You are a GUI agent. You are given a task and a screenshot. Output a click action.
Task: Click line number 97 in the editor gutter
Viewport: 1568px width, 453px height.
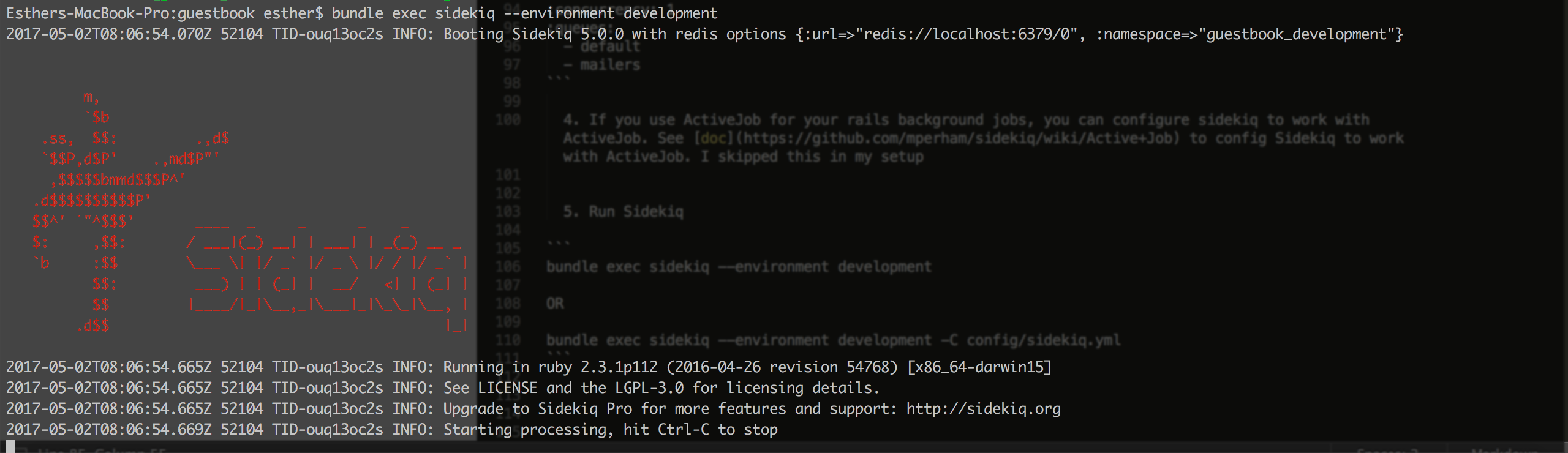coord(512,65)
